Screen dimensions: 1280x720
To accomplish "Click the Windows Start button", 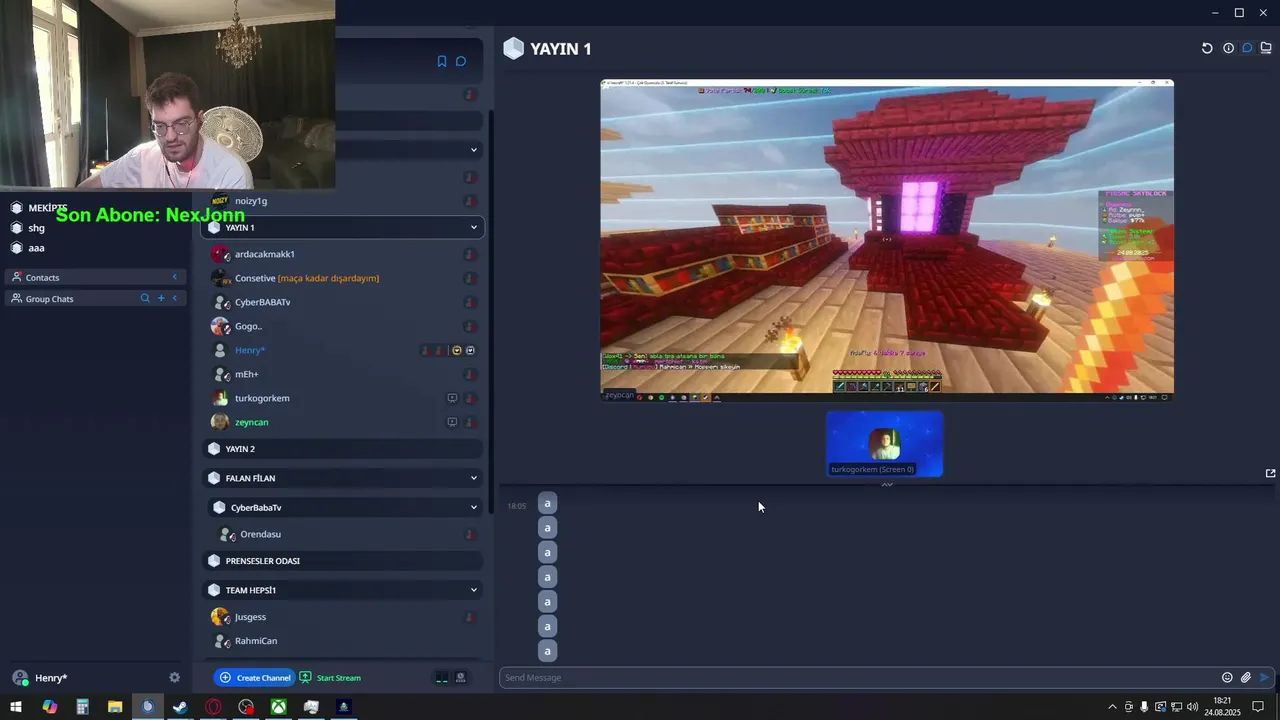I will 16,707.
